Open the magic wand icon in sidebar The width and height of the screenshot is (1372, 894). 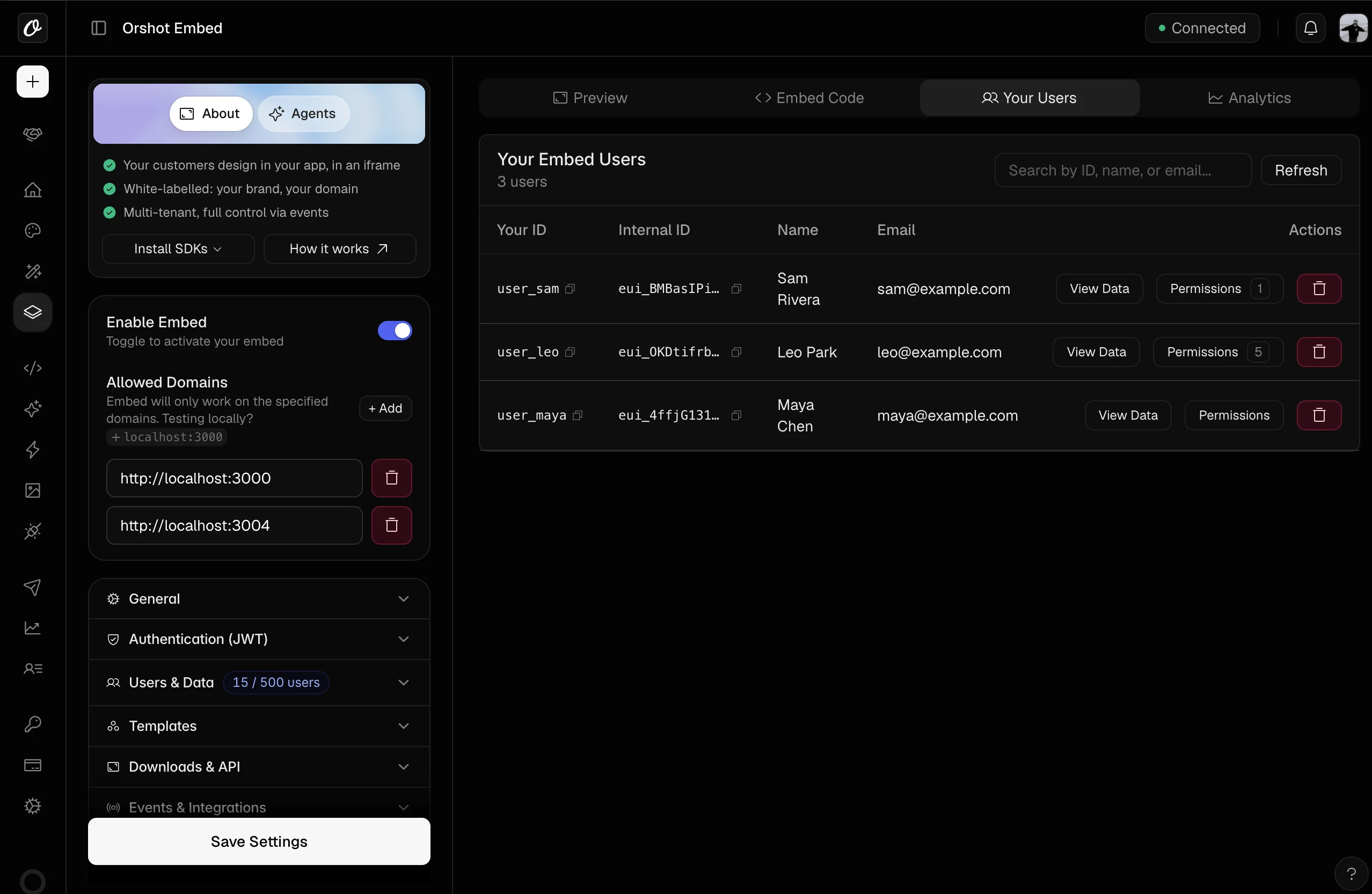pyautogui.click(x=33, y=272)
